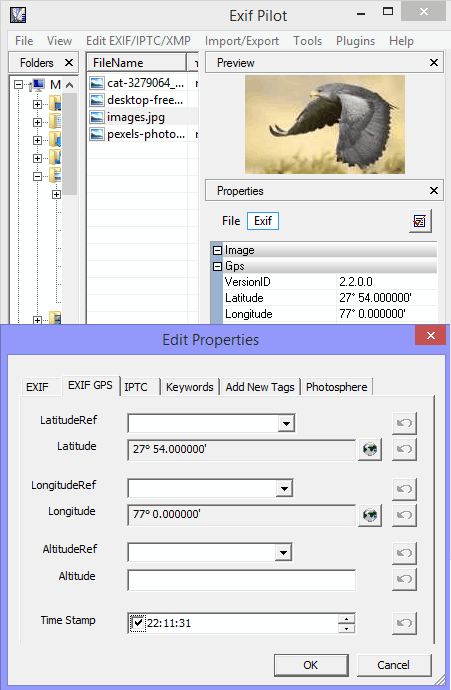
Task: Toggle the Time Stamp checkbox
Action: (138, 623)
